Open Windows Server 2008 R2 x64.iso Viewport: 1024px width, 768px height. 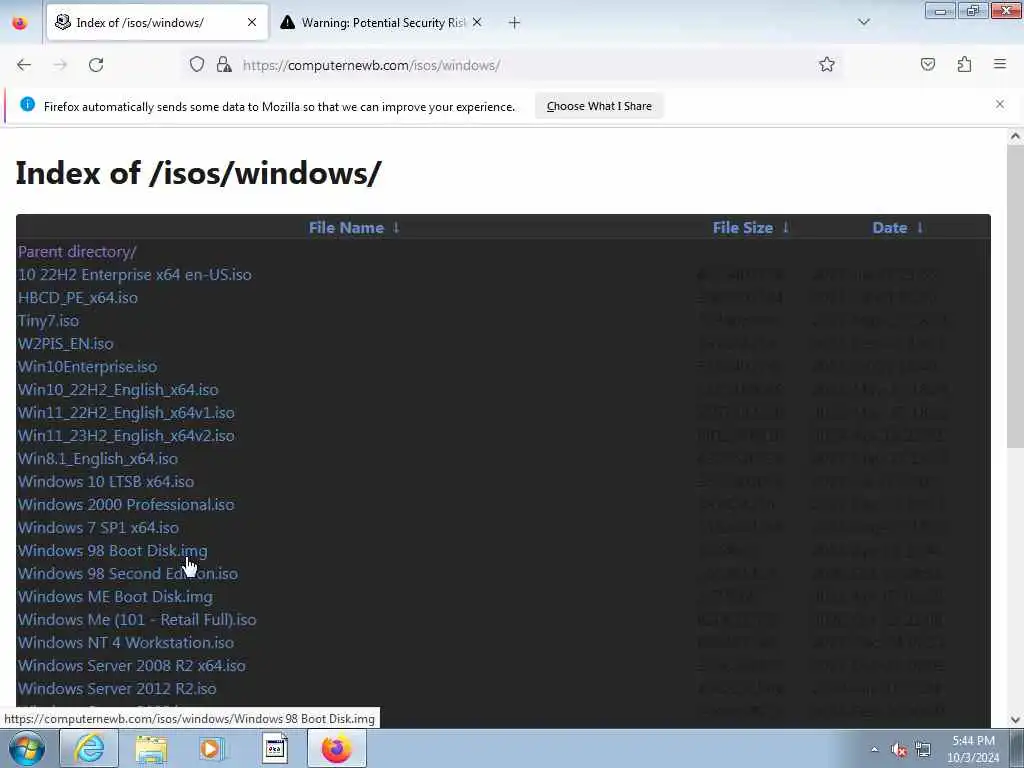tap(131, 665)
